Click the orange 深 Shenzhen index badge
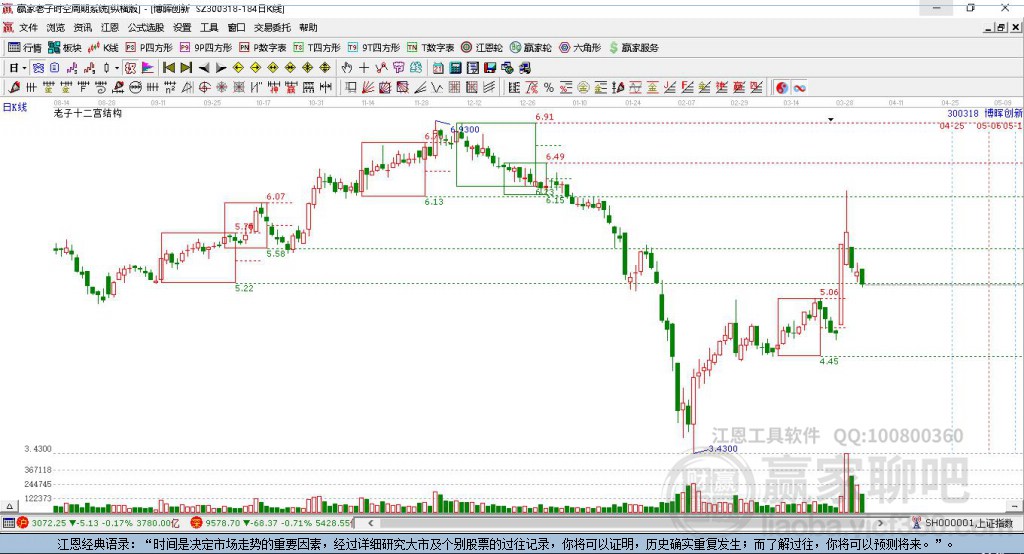Screen dimensions: 1024x554 click(x=195, y=523)
